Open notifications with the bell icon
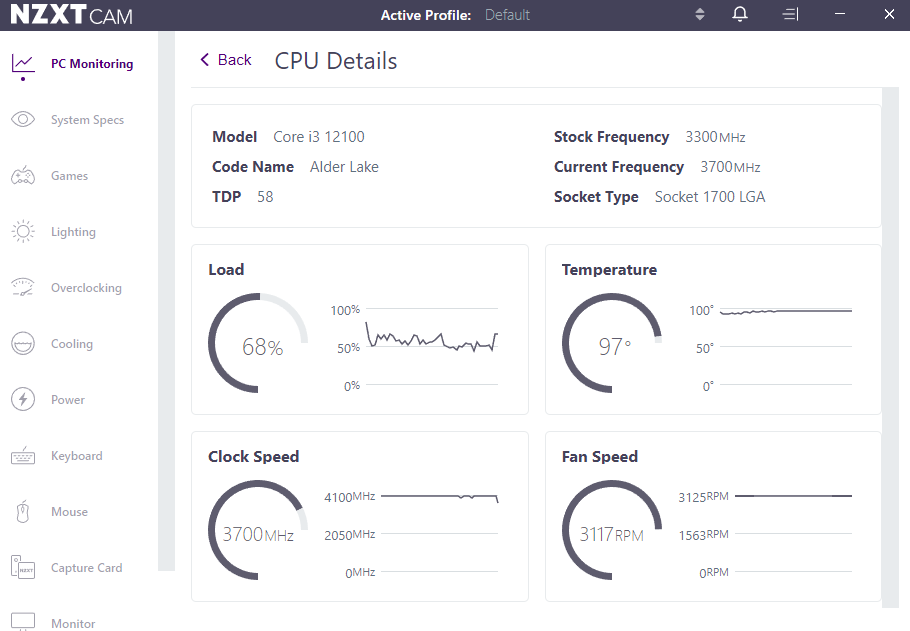This screenshot has width=910, height=631. point(740,15)
